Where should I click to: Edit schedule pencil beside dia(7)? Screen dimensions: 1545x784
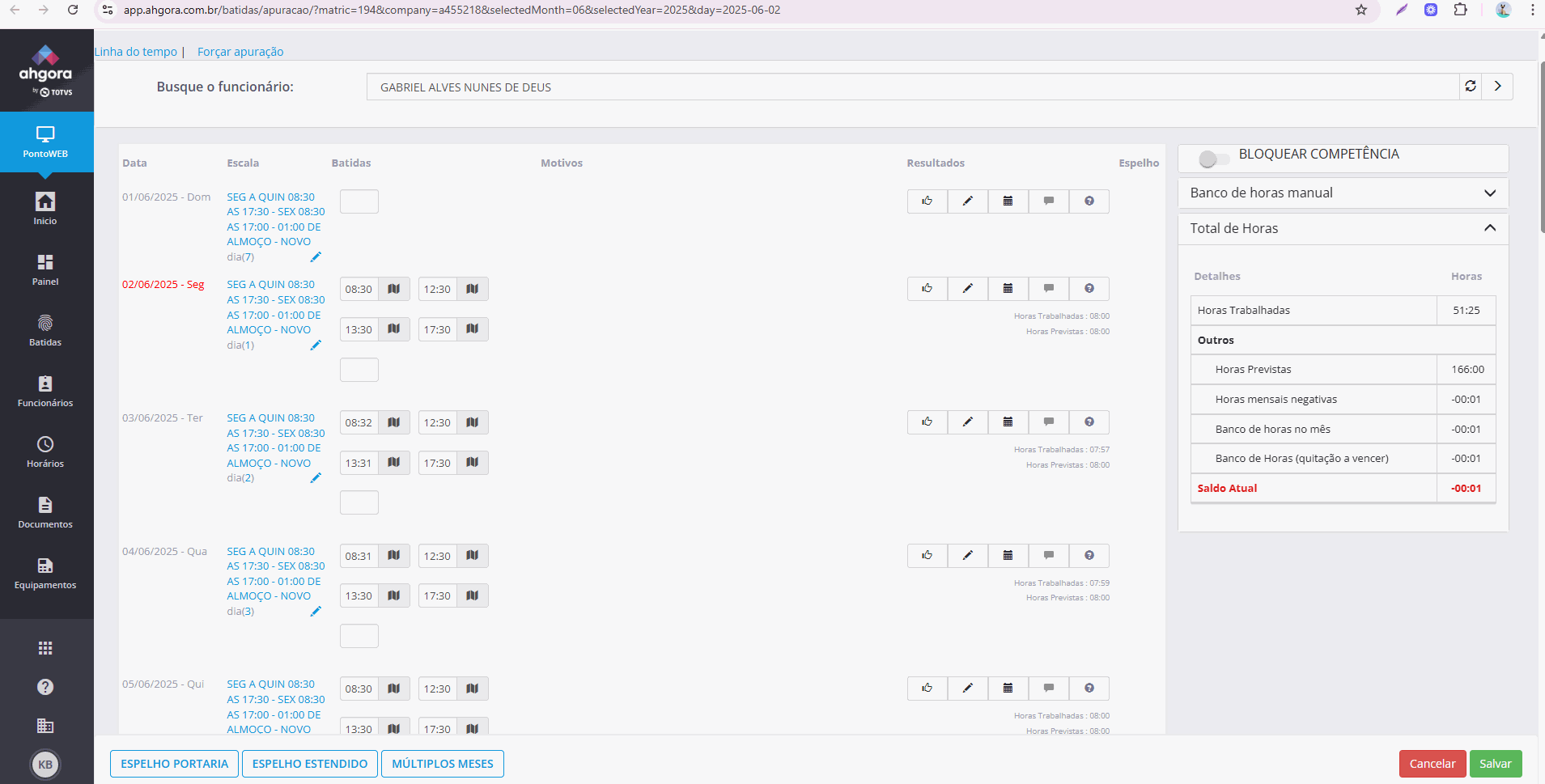[x=316, y=257]
